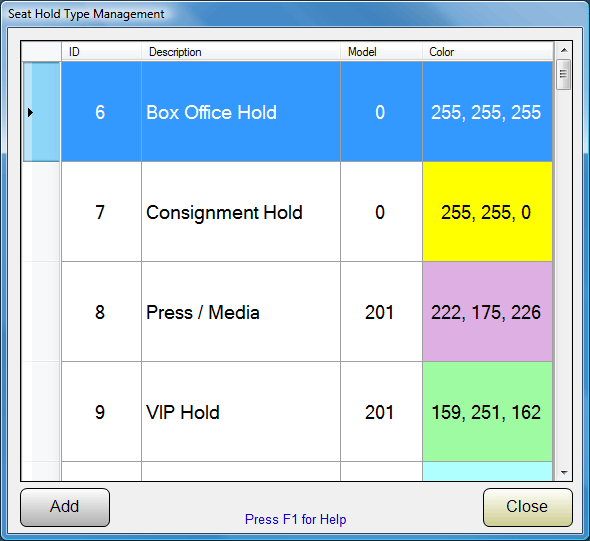Select the pink 222, 175, 226 color cell
Screen dimensions: 590x541
[x=487, y=312]
